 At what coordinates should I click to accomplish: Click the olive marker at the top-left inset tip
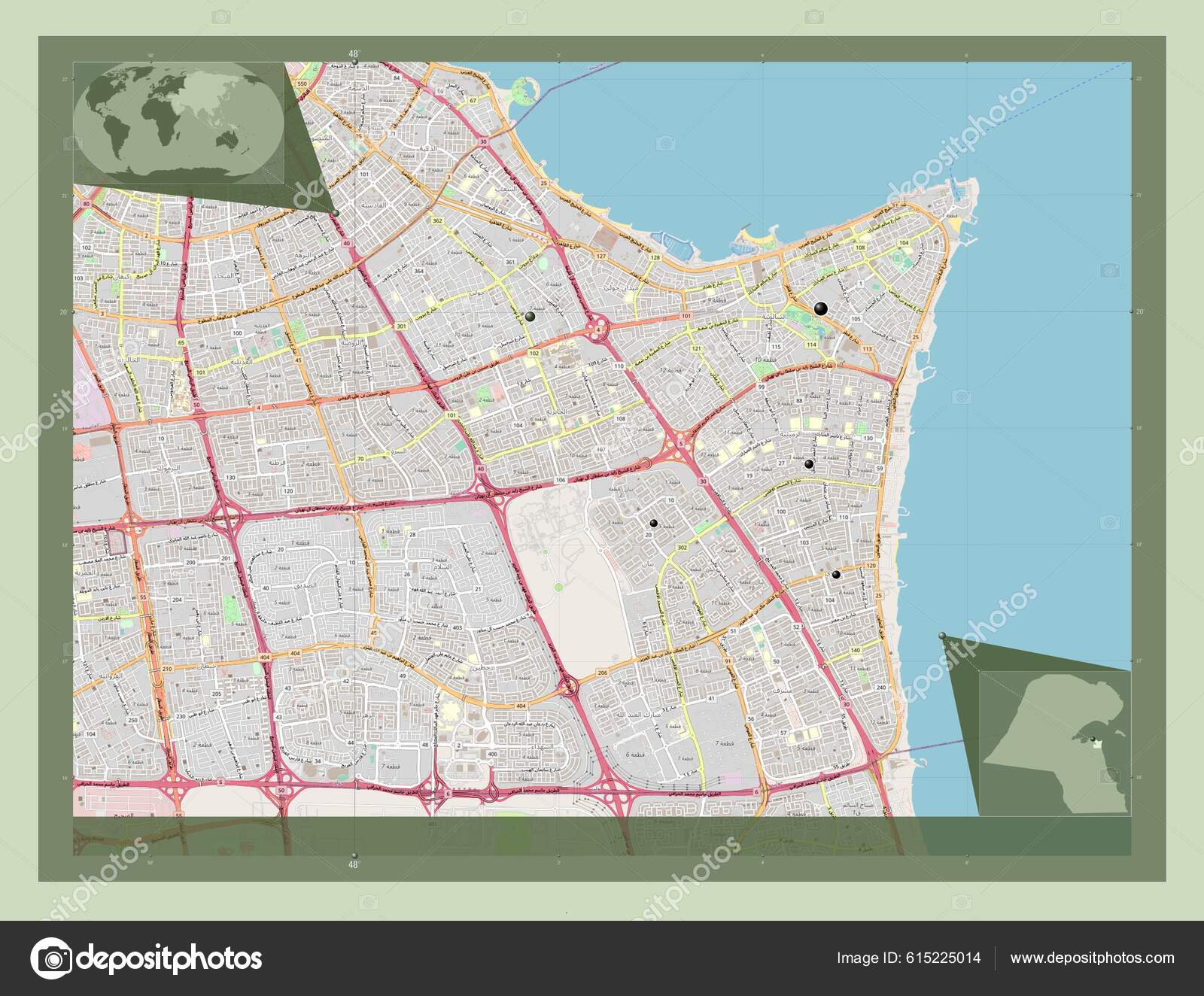[x=336, y=212]
